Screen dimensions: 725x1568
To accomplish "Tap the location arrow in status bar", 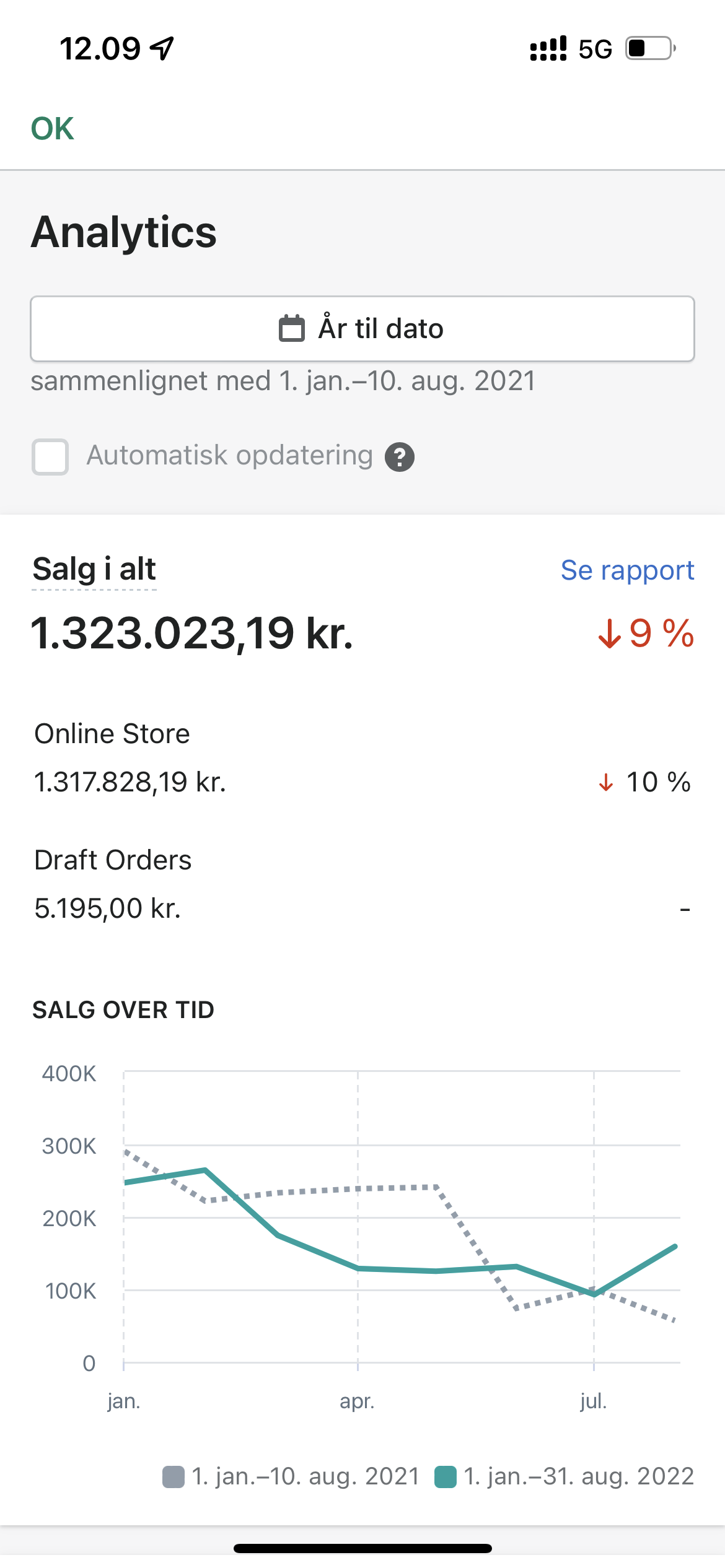I will tap(162, 48).
